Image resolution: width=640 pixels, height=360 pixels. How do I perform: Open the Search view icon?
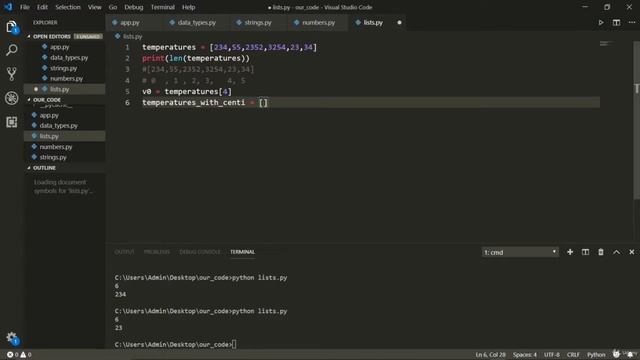(x=11, y=50)
